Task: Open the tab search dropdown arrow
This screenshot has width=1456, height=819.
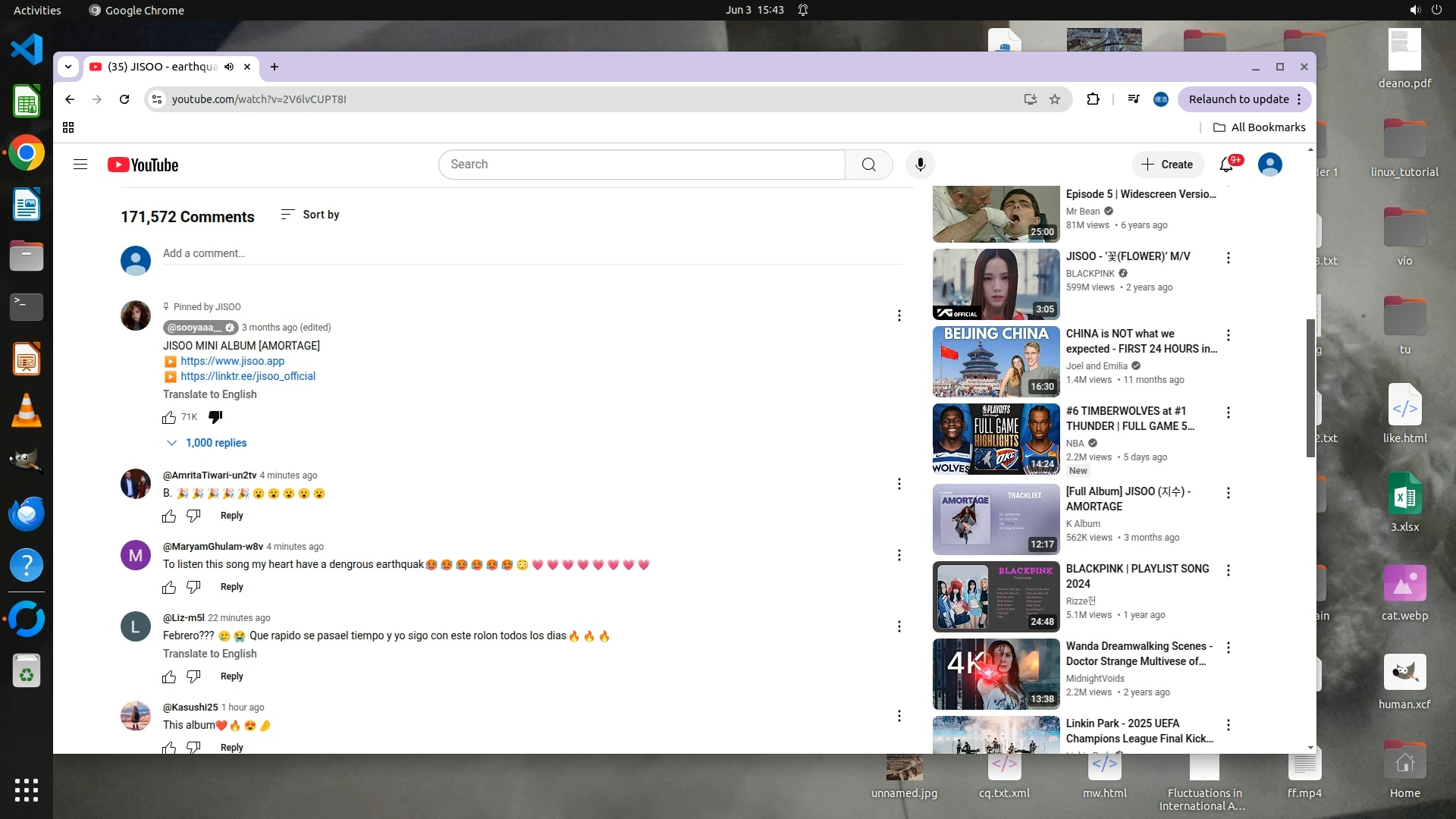Action: 68,67
